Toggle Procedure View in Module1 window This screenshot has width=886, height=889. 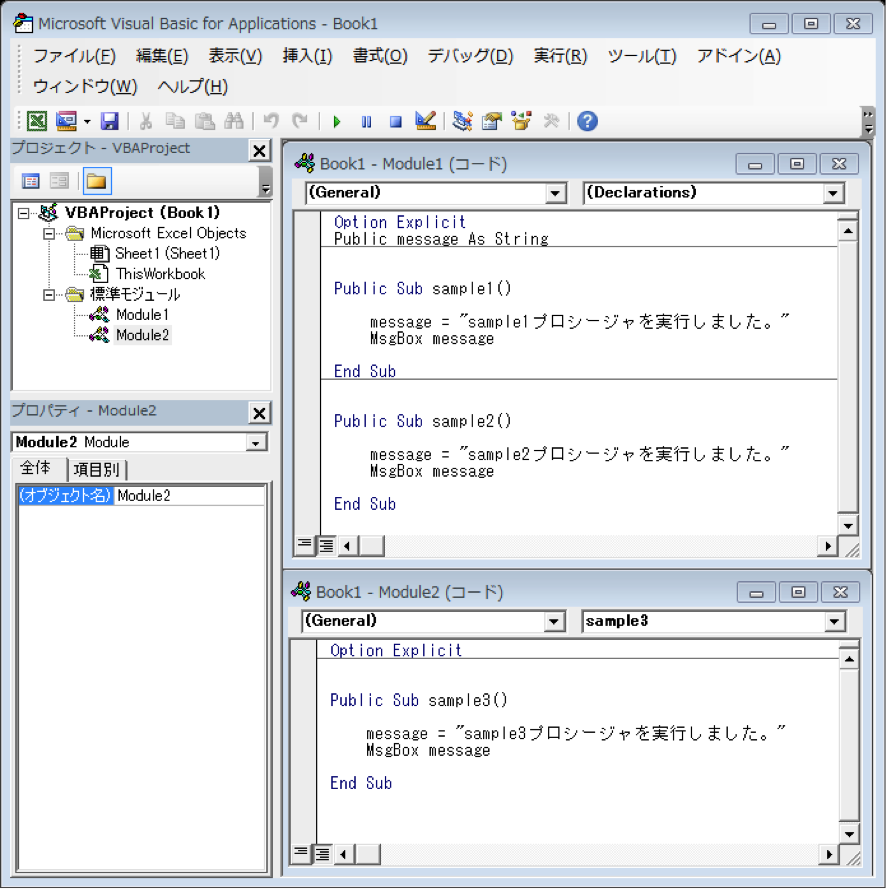point(305,545)
